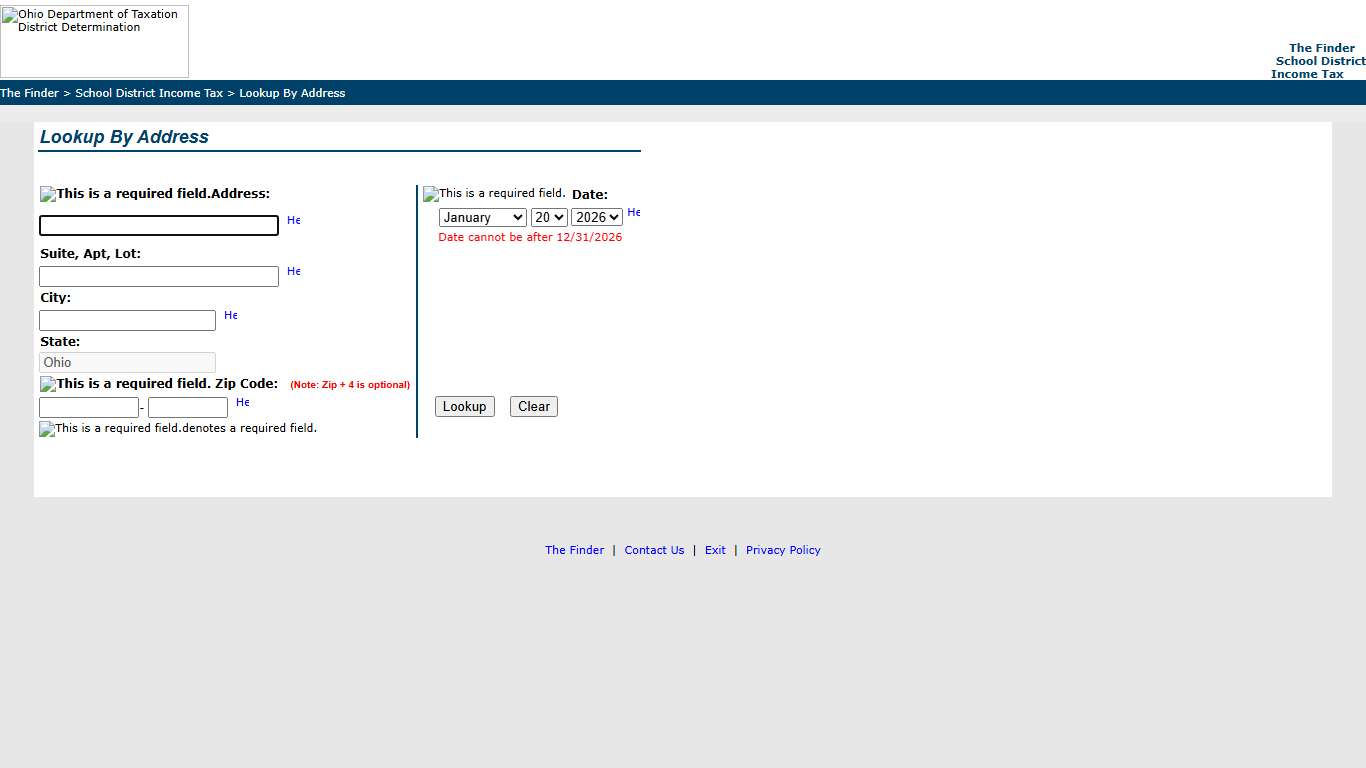The width and height of the screenshot is (1366, 768).
Task: Open help beside Suite, Apt, Lot field
Action: click(293, 271)
